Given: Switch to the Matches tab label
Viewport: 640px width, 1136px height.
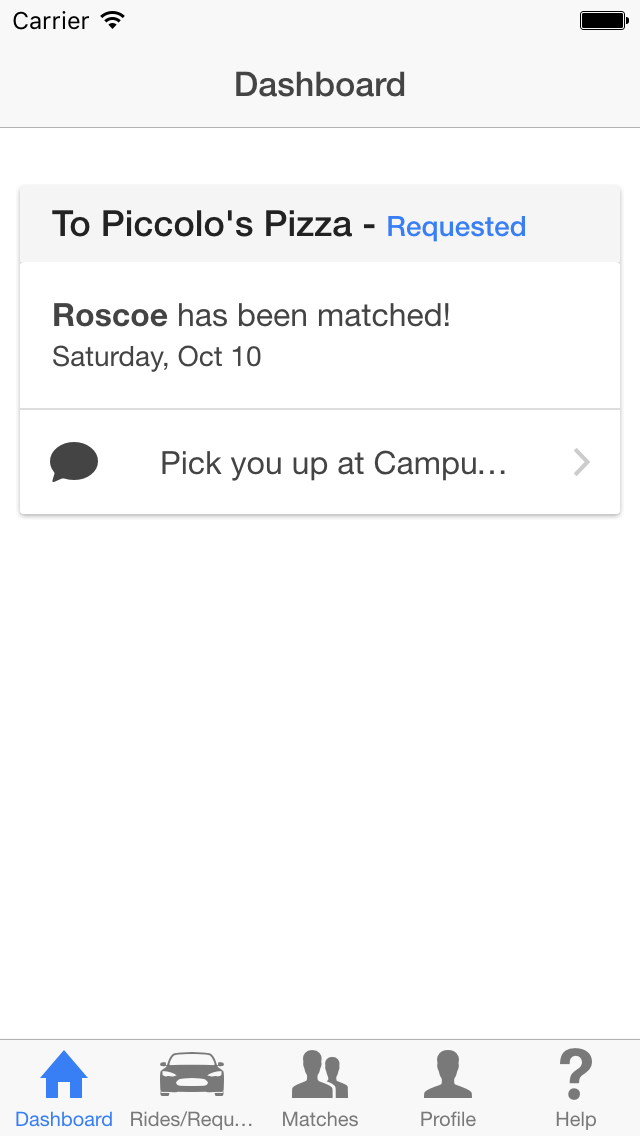Looking at the screenshot, I should (320, 1119).
